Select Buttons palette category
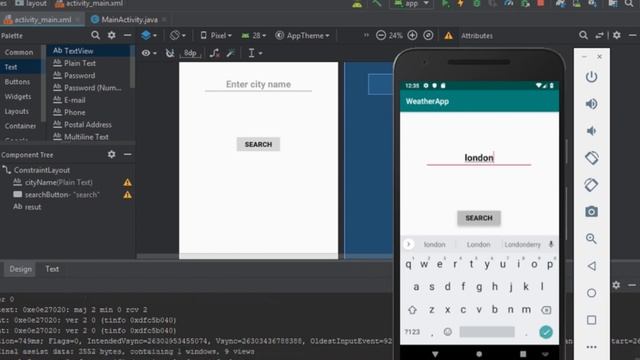This screenshot has width=640, height=360. (x=17, y=82)
